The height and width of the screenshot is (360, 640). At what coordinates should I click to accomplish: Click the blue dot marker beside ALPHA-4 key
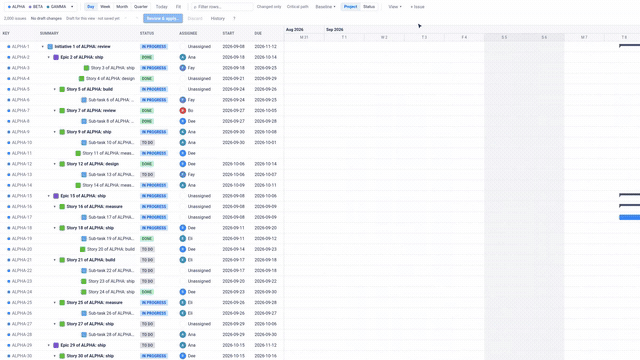pyautogui.click(x=9, y=78)
